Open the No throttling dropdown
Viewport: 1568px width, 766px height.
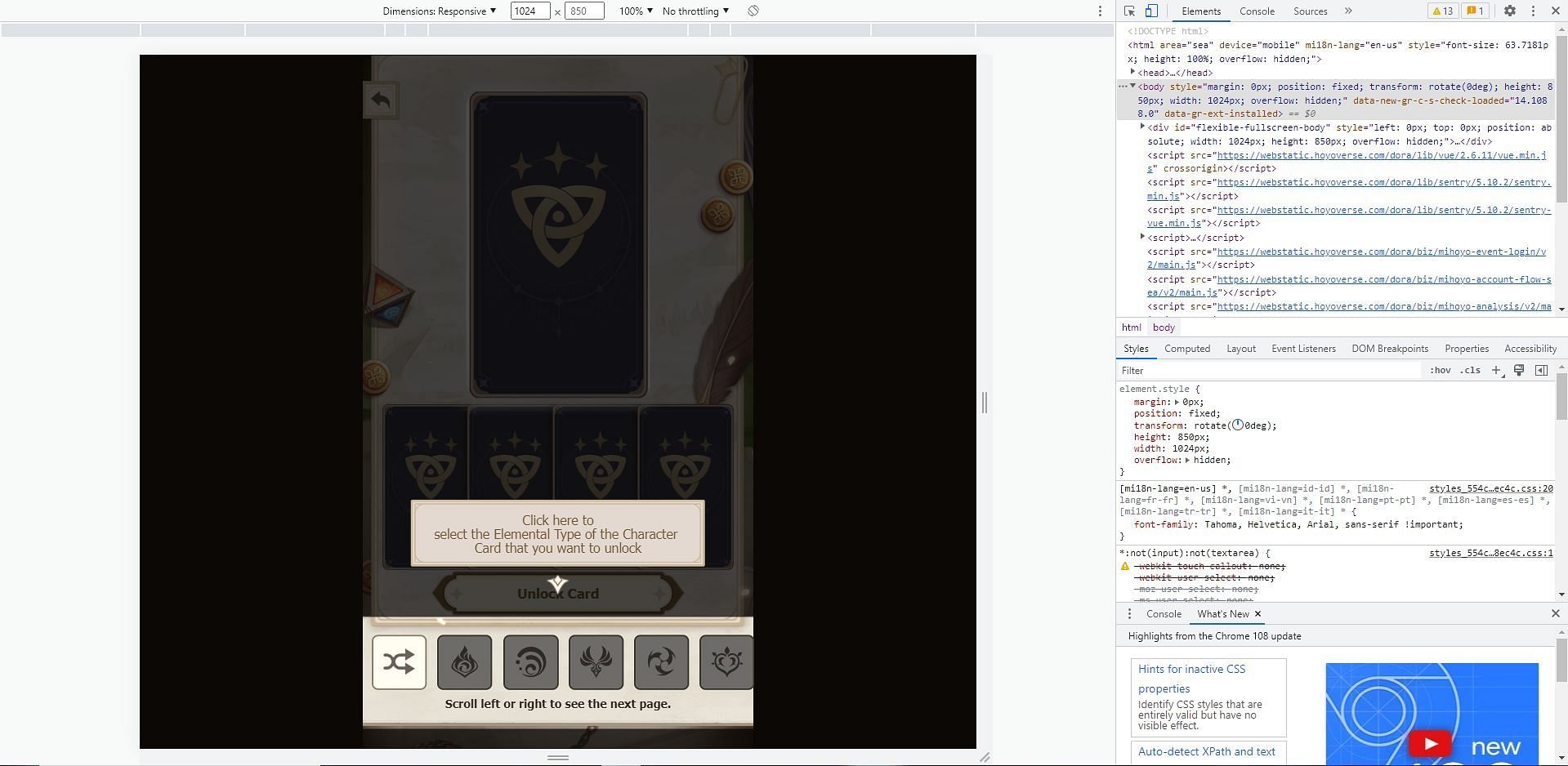coord(695,11)
